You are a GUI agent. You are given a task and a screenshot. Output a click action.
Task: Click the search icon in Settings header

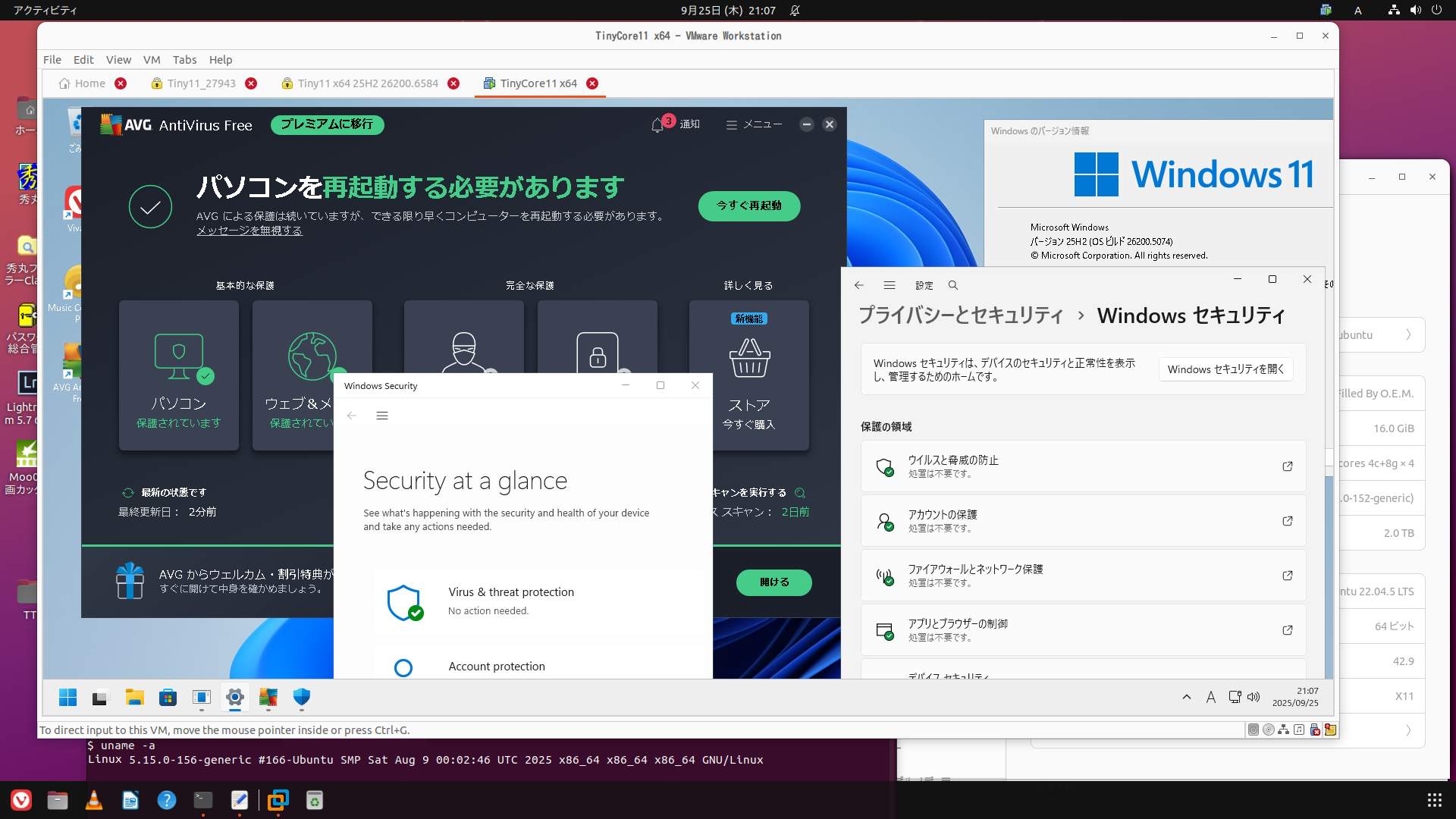click(x=953, y=286)
